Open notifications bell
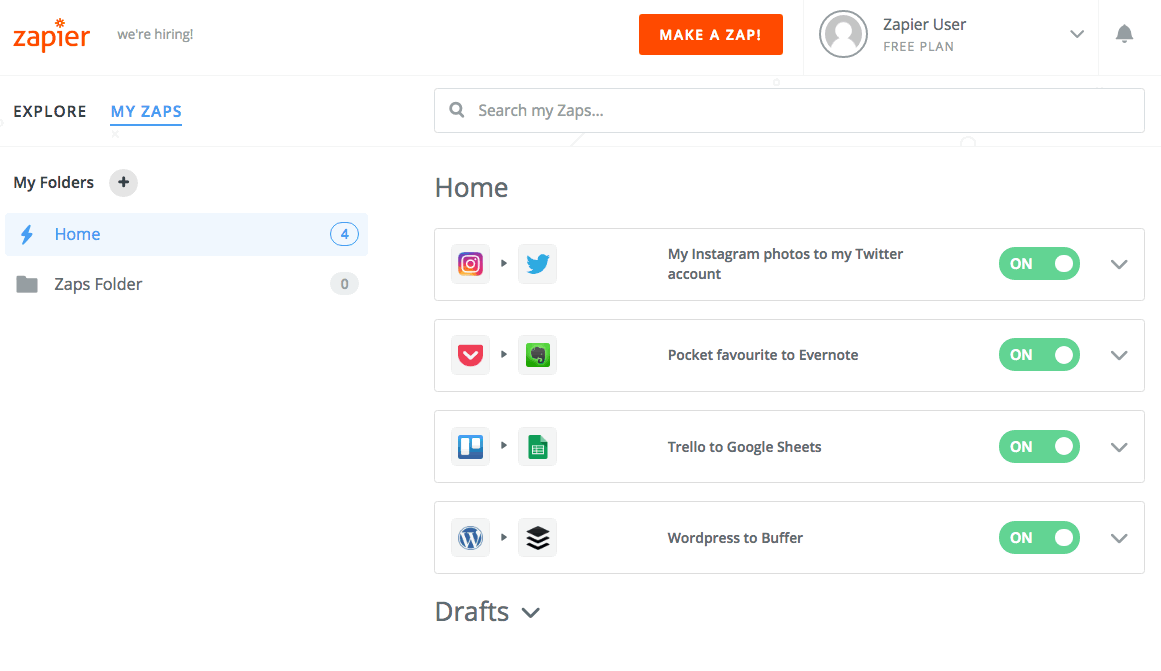The width and height of the screenshot is (1161, 671). coord(1124,34)
